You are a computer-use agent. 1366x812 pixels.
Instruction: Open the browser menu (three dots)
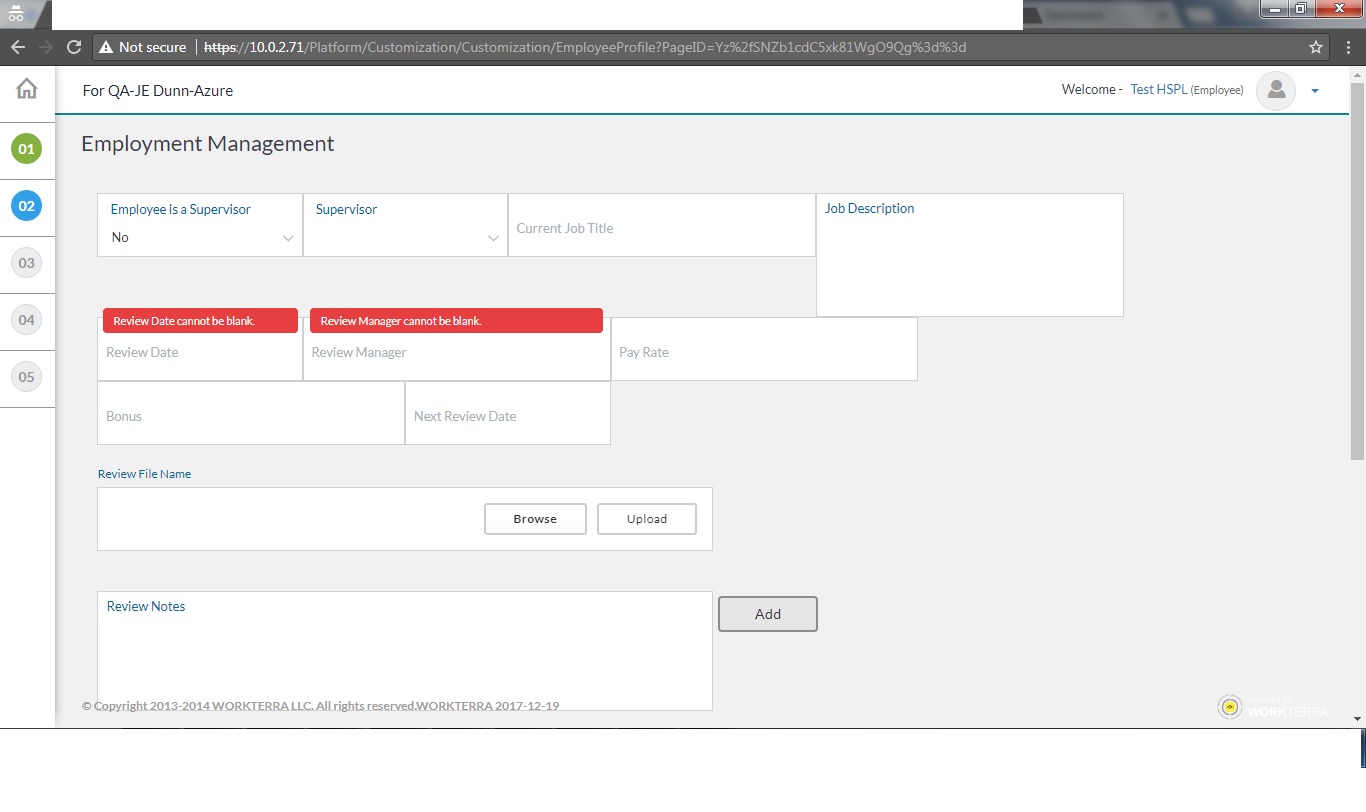1347,47
